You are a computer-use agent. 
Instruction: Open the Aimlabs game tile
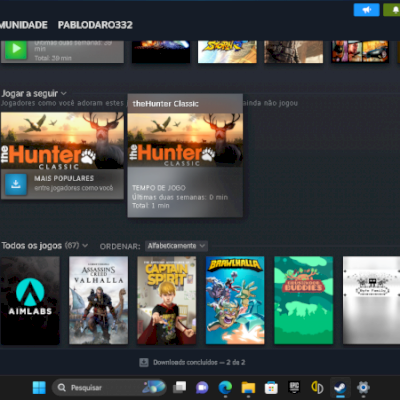point(30,300)
